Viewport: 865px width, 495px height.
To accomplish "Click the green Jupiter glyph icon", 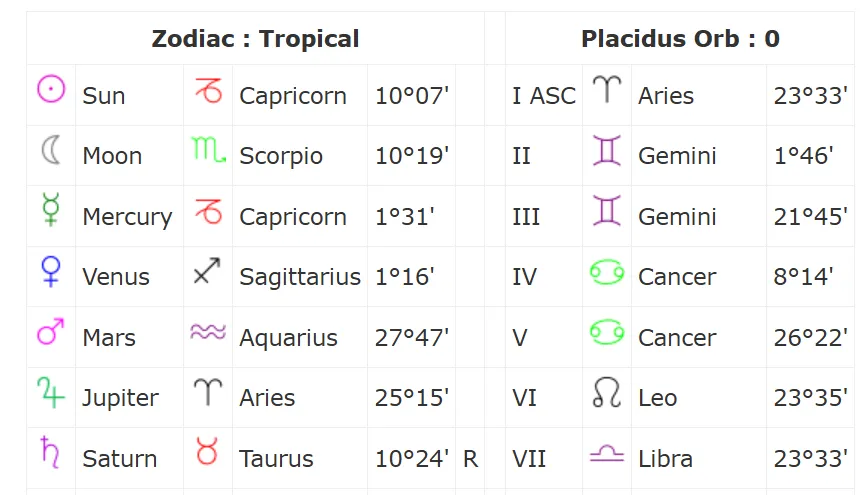I will (50, 393).
